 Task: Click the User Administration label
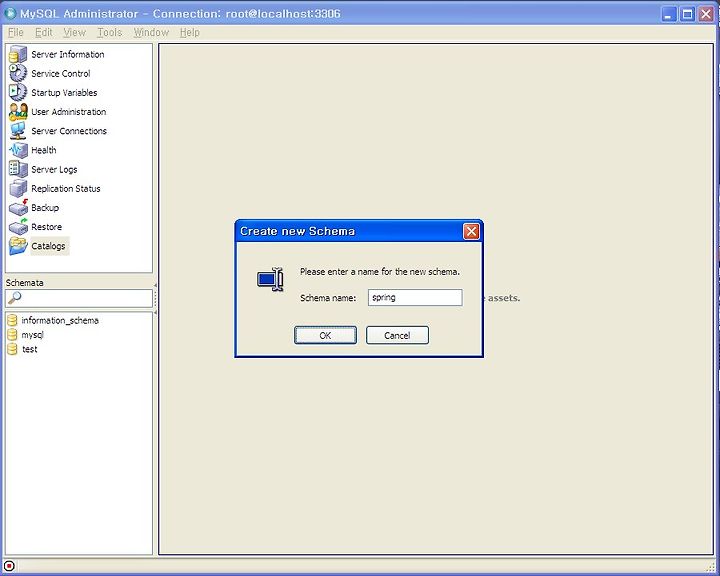point(68,112)
